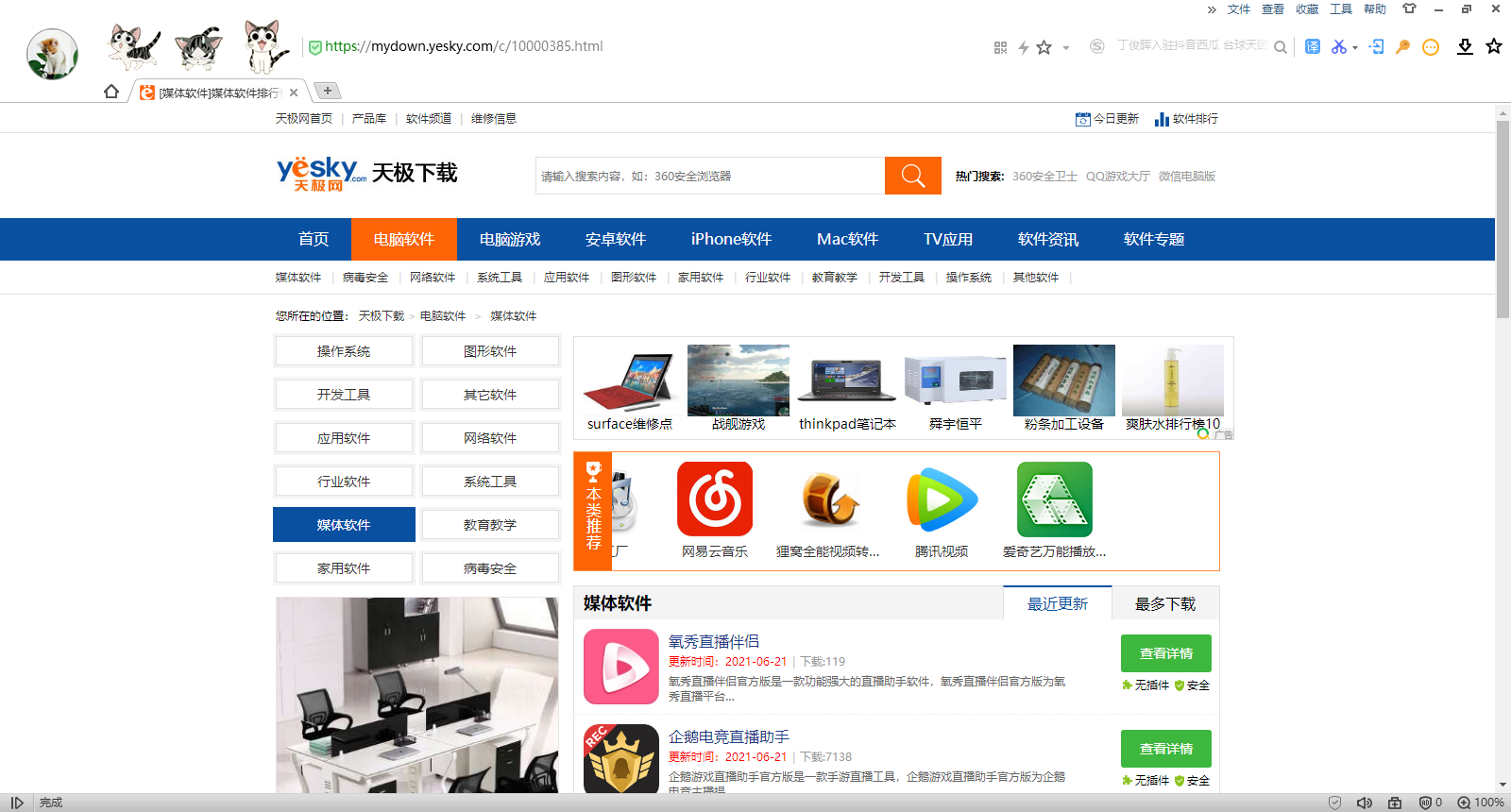Open the 软件排行 chart link

point(1186,119)
